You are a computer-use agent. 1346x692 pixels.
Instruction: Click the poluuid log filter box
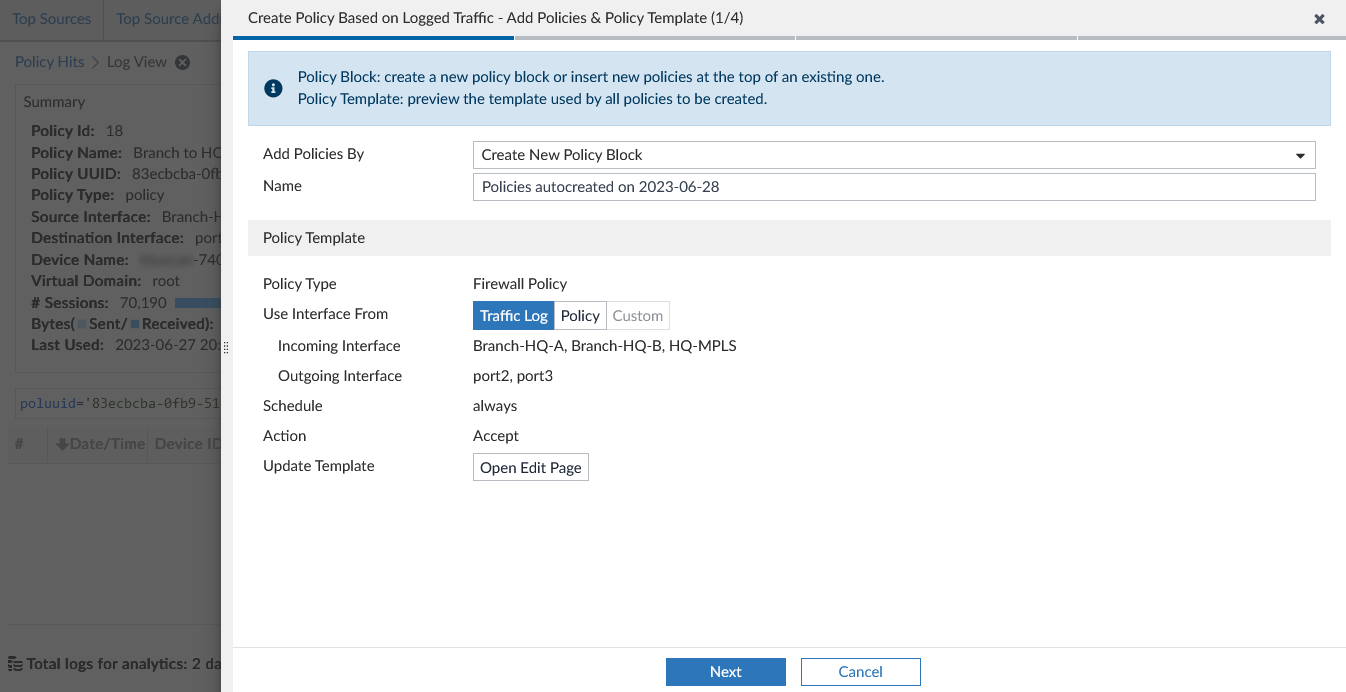(118, 404)
